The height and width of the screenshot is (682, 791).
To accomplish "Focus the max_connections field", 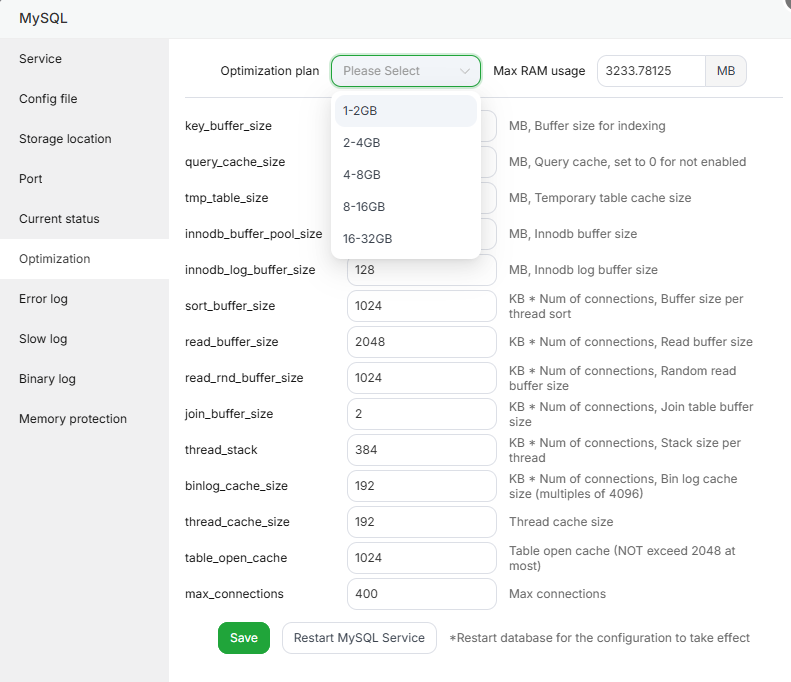I will (x=422, y=594).
